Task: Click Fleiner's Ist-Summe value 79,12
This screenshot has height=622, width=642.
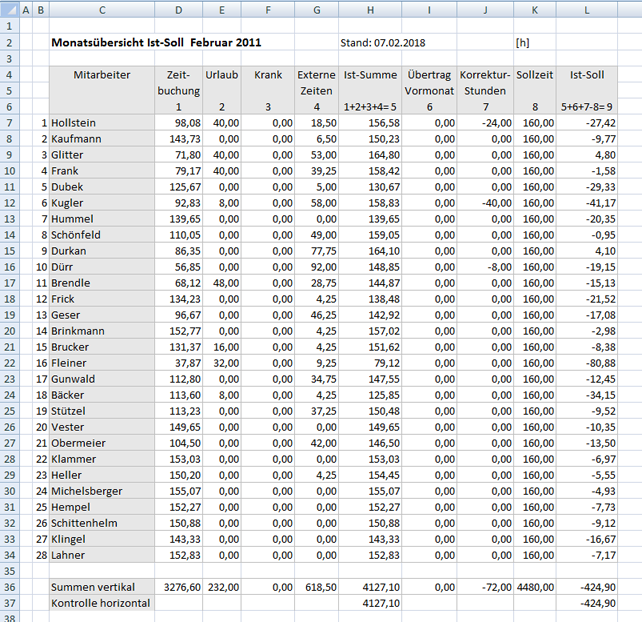Action: 370,363
